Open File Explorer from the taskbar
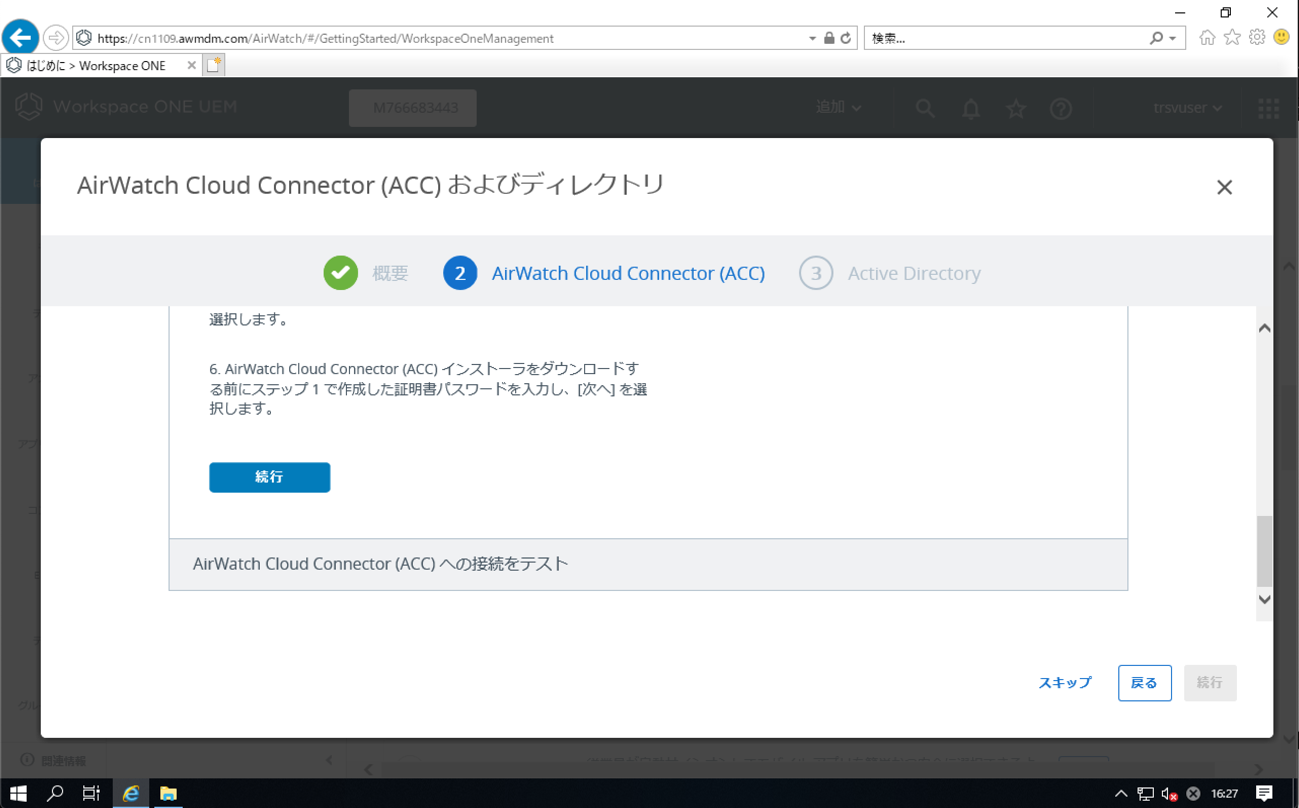1299x808 pixels. (x=168, y=793)
